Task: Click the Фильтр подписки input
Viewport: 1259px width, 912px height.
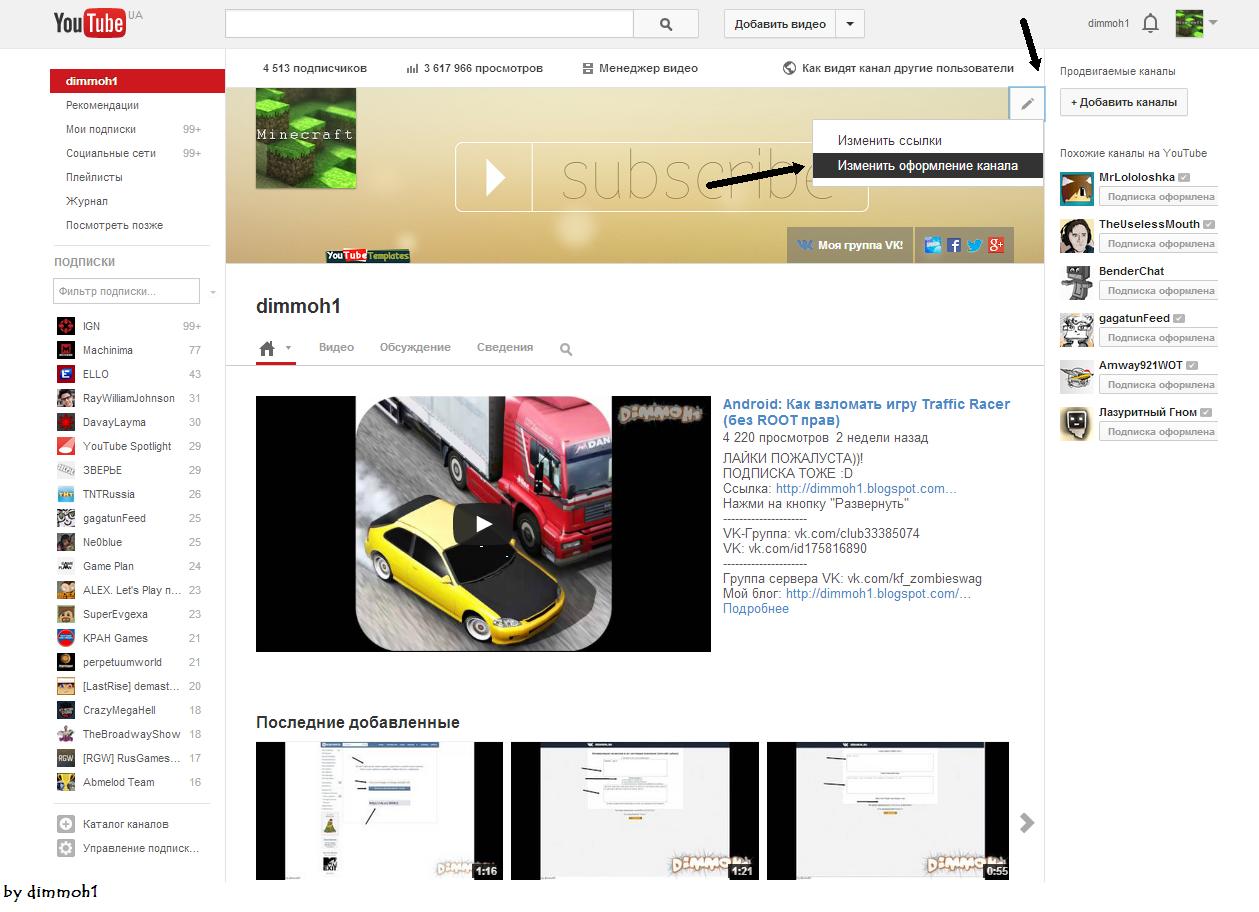Action: click(x=126, y=291)
